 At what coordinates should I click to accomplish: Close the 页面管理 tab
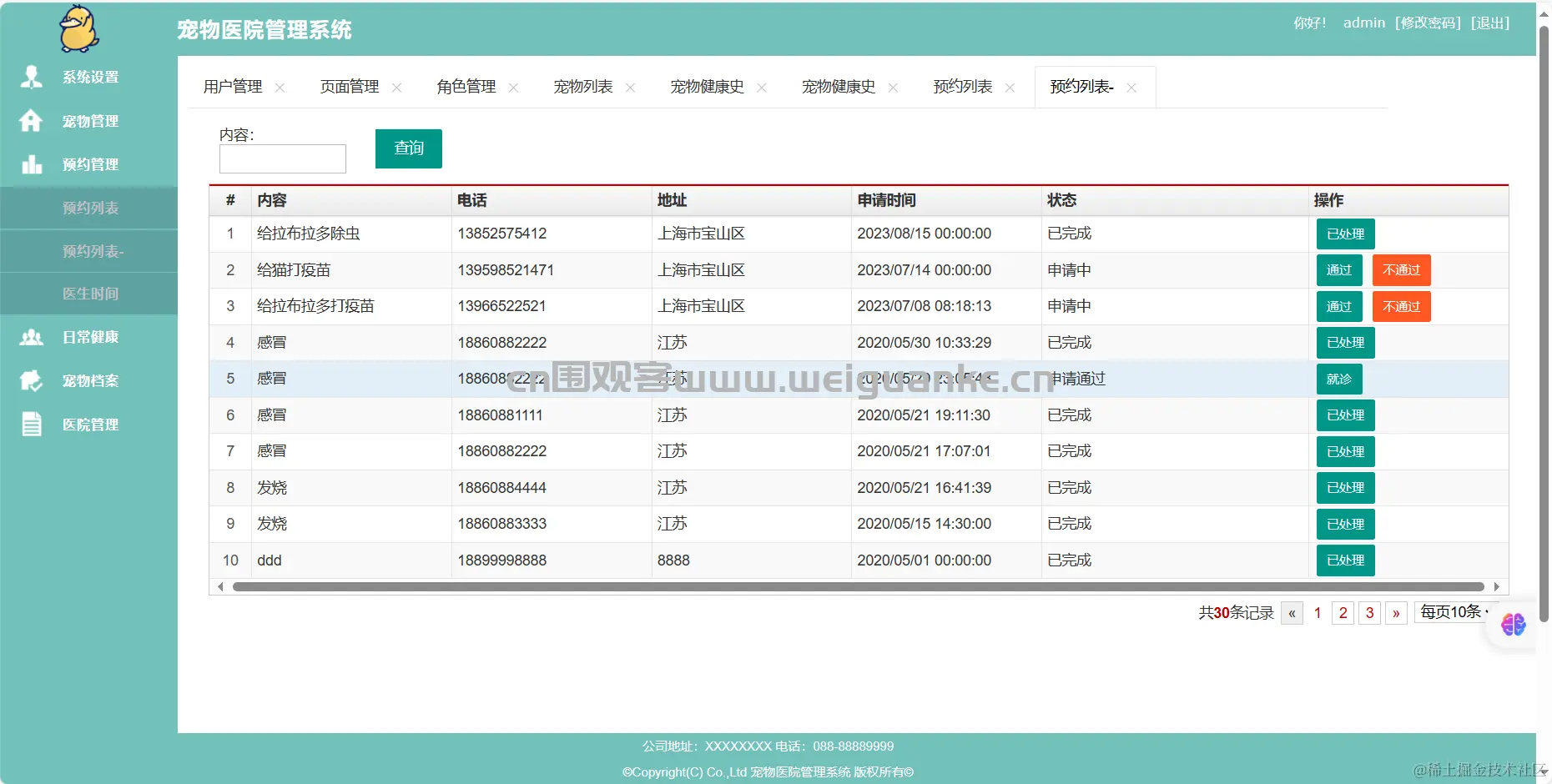(396, 88)
